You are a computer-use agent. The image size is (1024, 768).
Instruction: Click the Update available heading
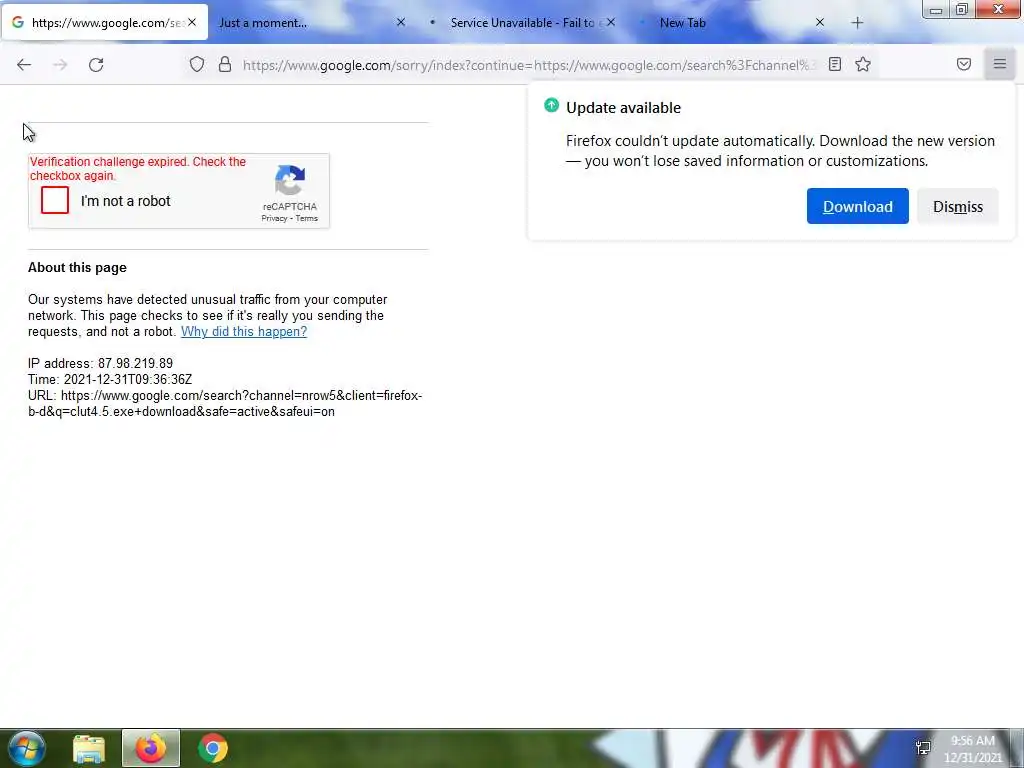623,108
